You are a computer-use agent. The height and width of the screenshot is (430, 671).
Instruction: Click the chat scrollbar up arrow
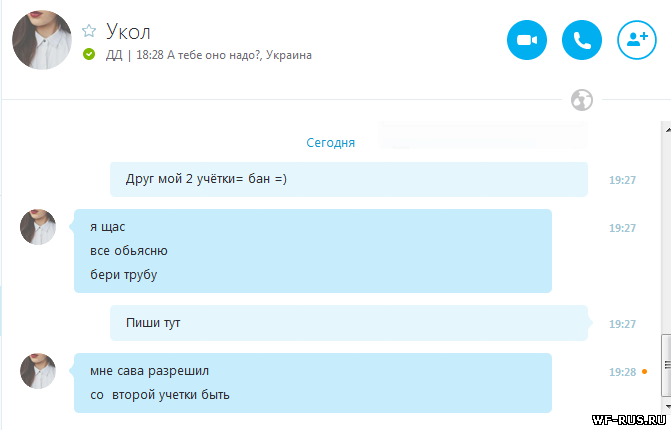coord(666,129)
